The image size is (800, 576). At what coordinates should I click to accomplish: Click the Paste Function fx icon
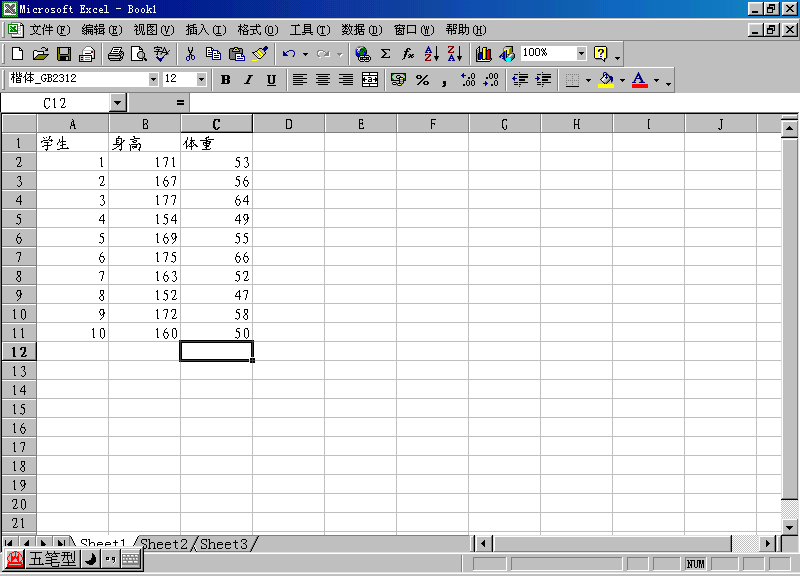coord(408,54)
